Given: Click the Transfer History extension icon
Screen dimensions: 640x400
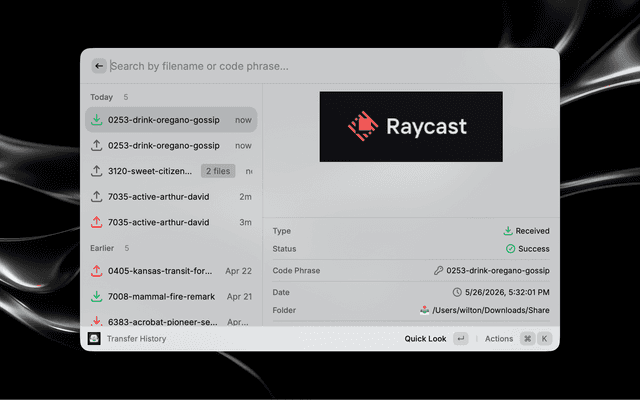Looking at the screenshot, I should pos(94,338).
